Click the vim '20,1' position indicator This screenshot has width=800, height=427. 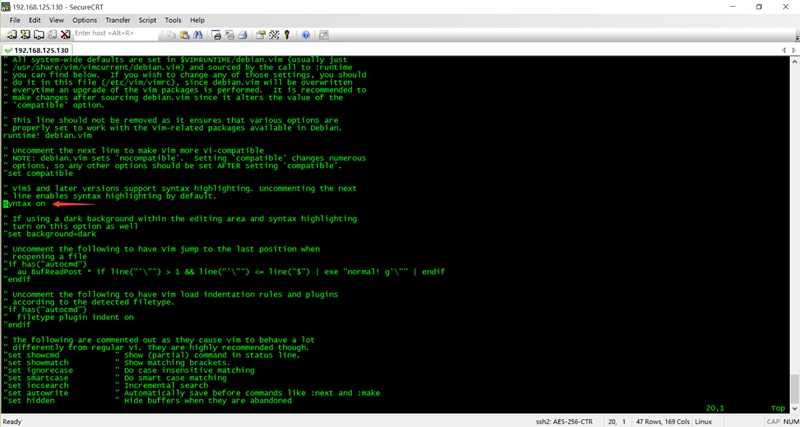pos(715,408)
